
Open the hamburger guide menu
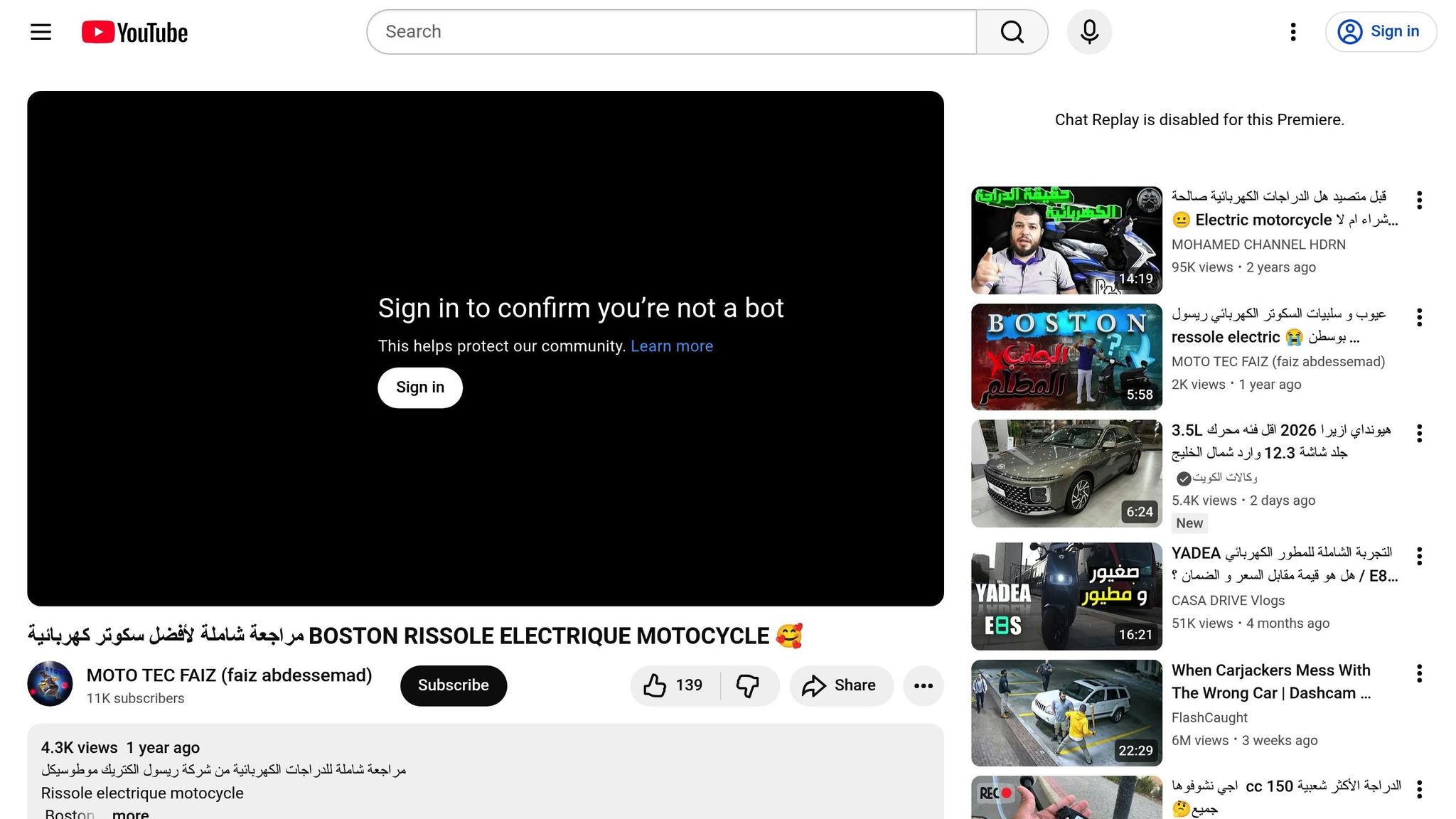[41, 32]
